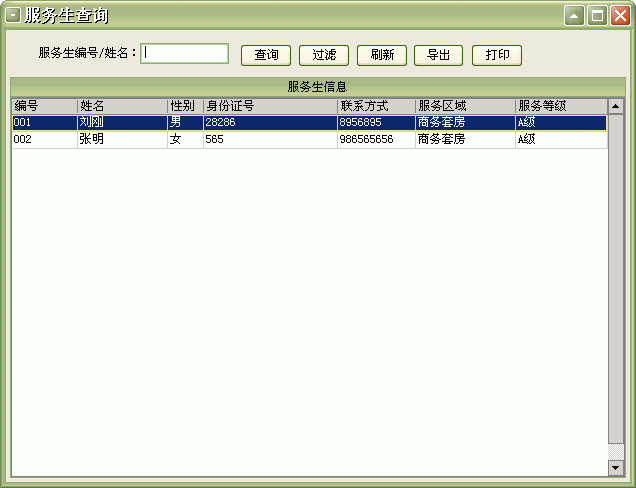Image resolution: width=636 pixels, height=488 pixels.
Task: Click the 导出 export button
Action: click(x=438, y=55)
